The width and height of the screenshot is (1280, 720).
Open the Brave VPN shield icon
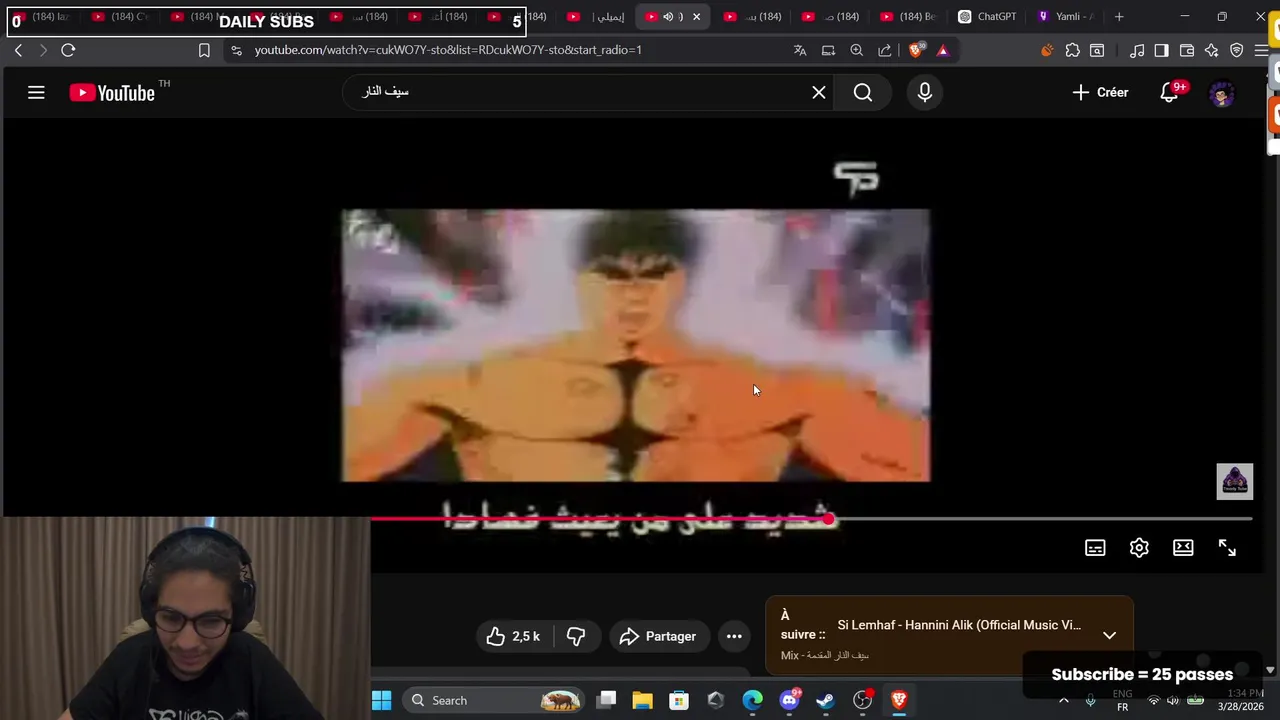tap(1237, 50)
